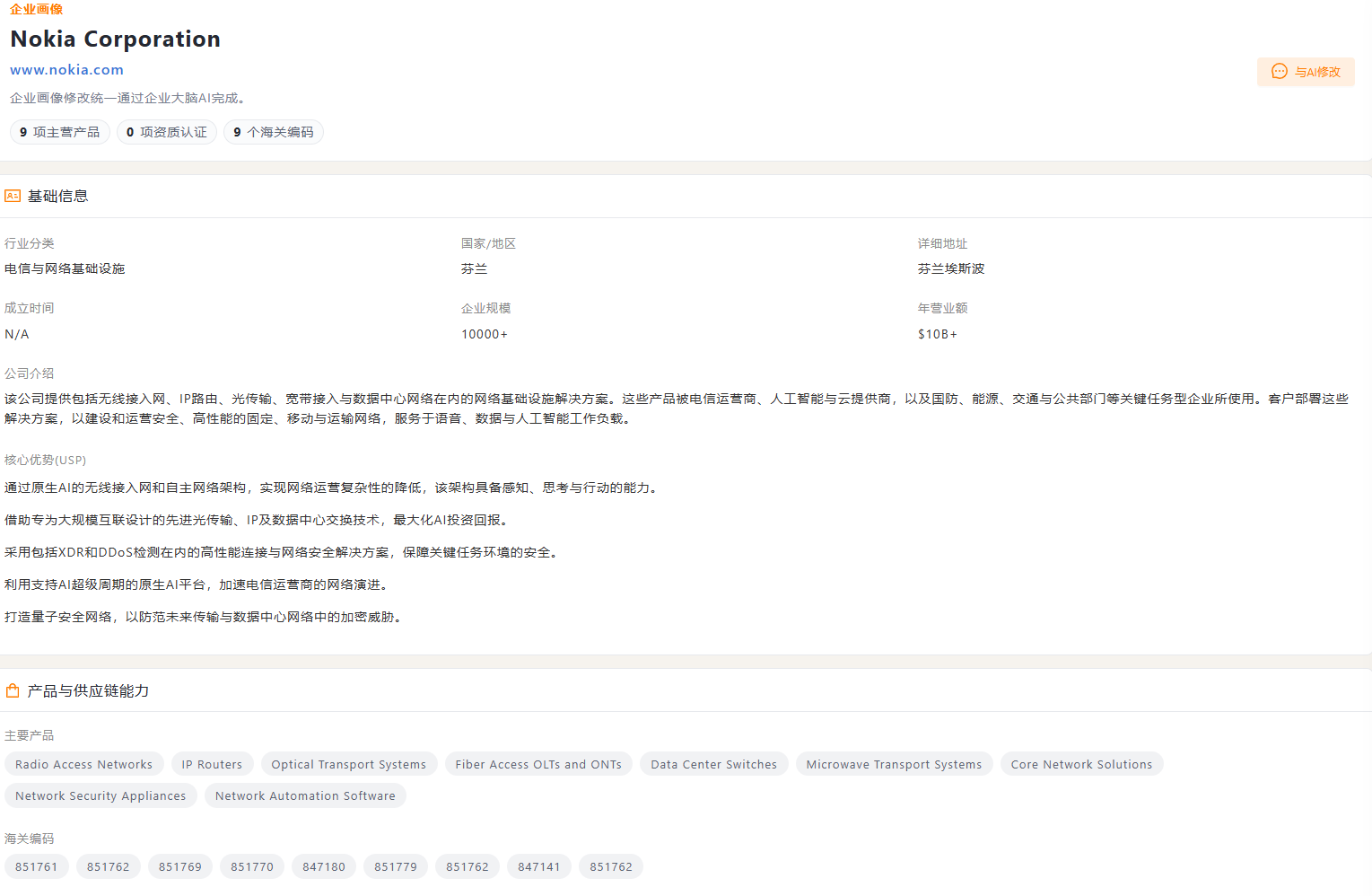1372x896 pixels.
Task: Click the 海关编码 label
Action: (30, 839)
